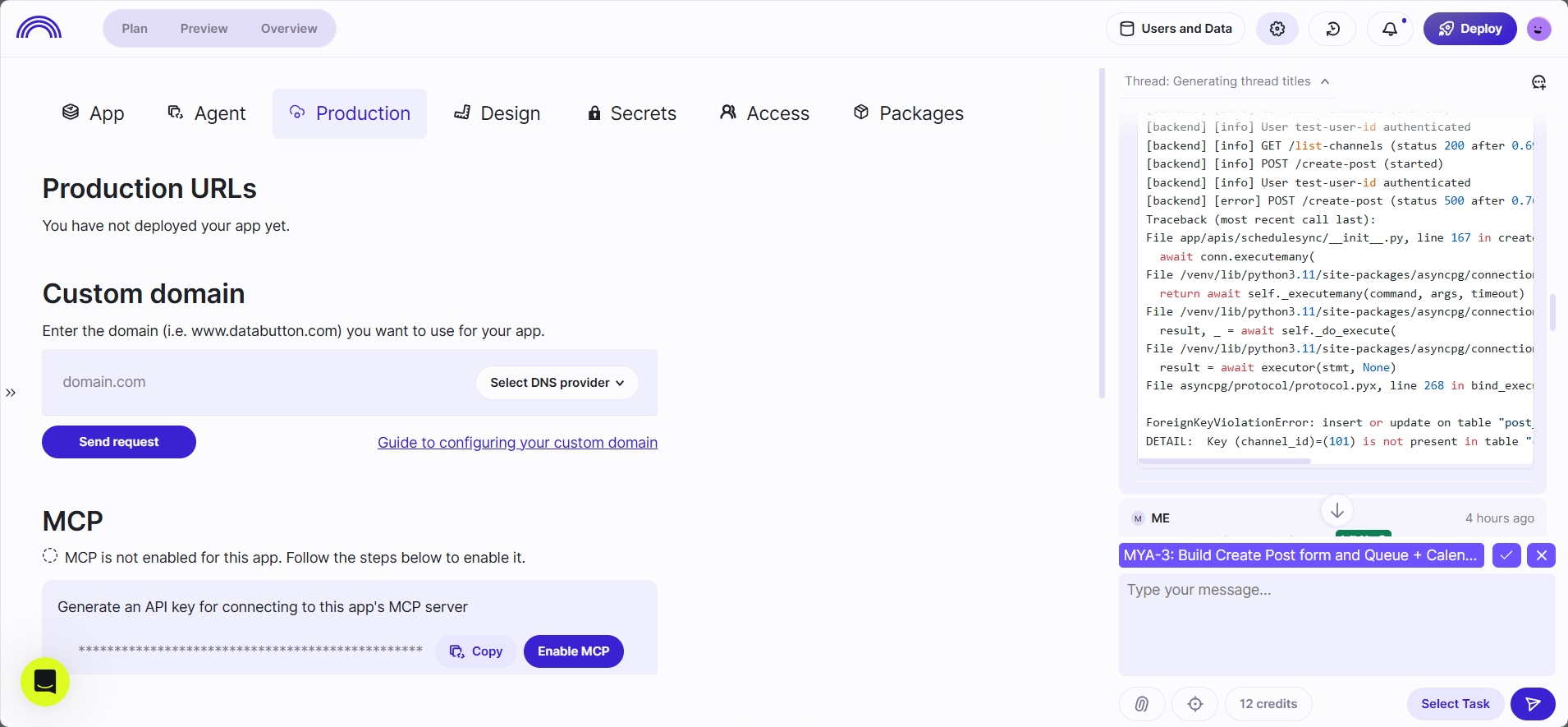
Task: Click the log panel horizontal scrollbar
Action: (1225, 462)
